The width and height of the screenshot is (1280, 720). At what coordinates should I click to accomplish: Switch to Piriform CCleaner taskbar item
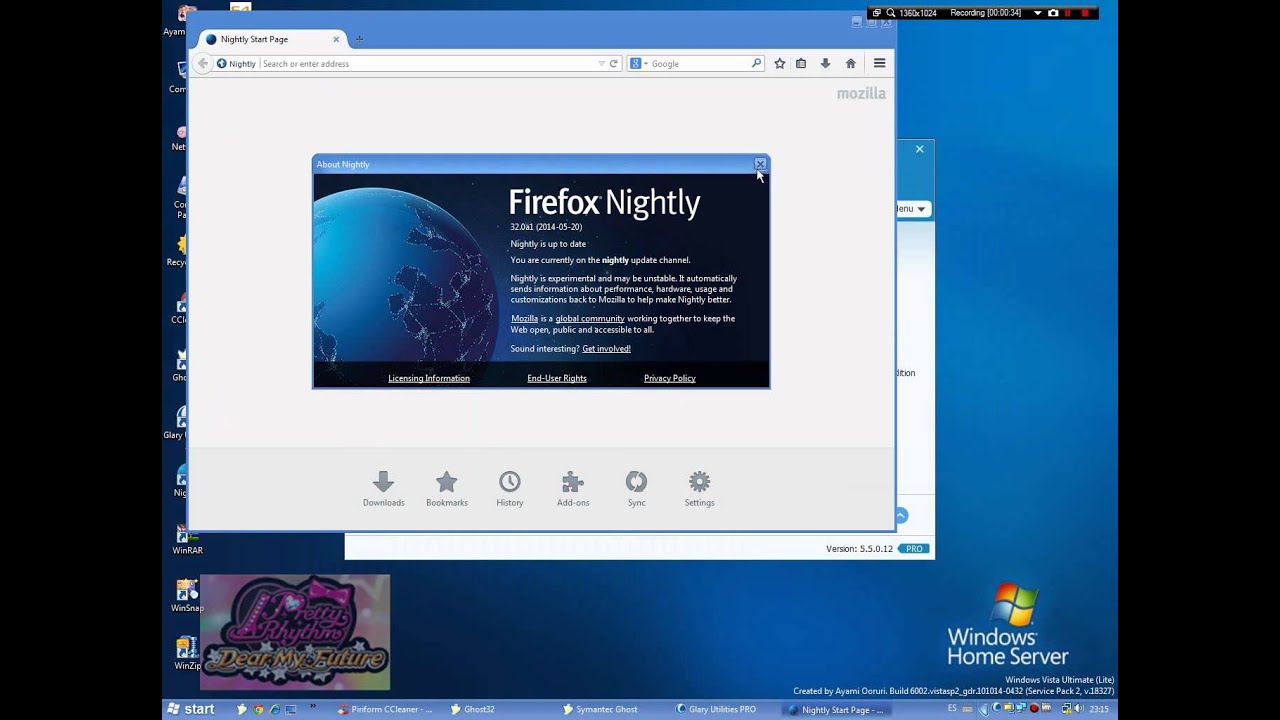[386, 709]
